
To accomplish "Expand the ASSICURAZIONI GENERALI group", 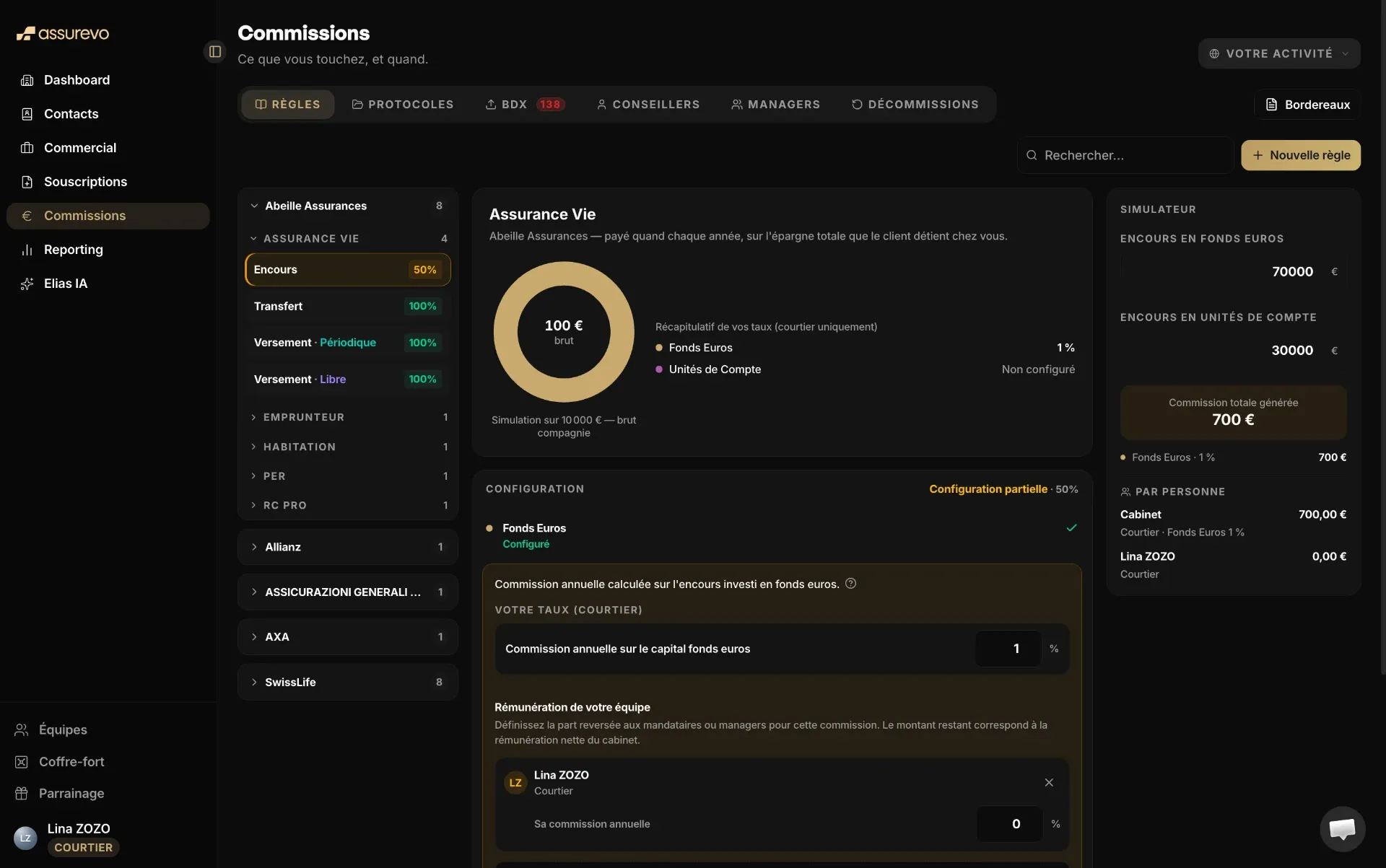I will (x=348, y=592).
